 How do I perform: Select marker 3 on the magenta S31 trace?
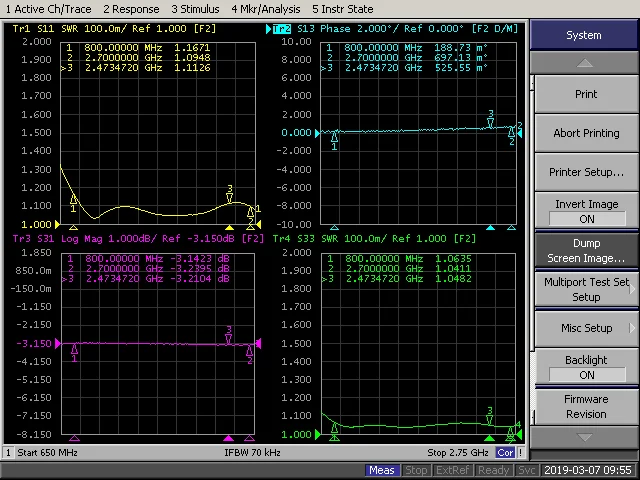point(229,336)
